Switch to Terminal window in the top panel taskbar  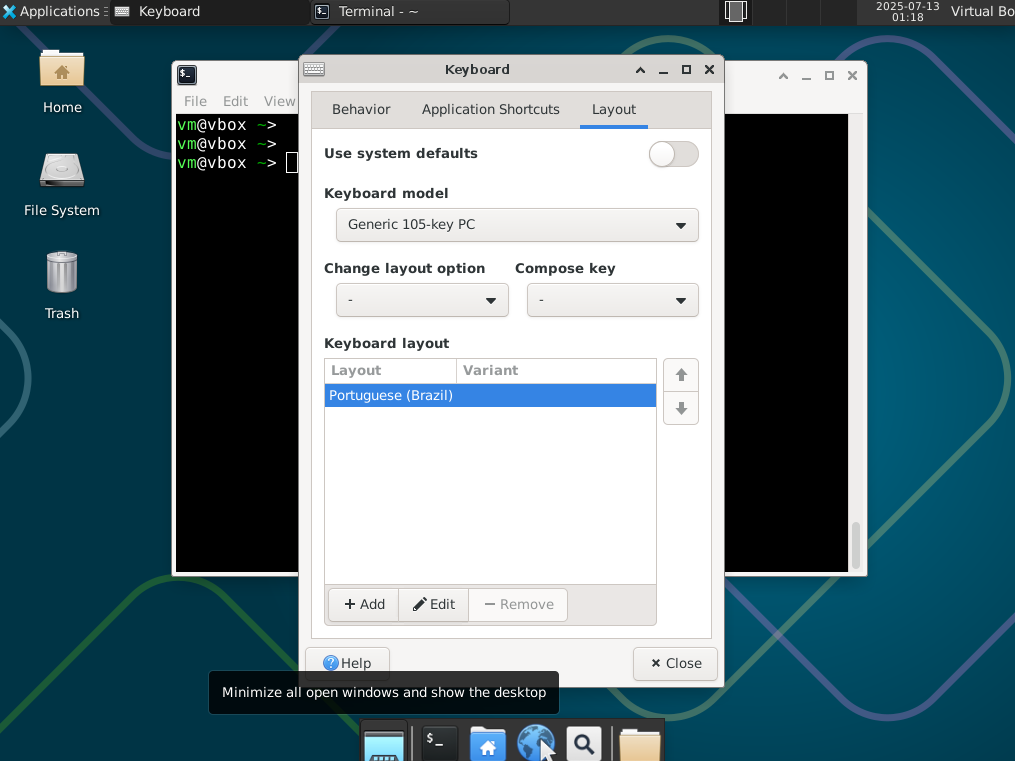click(410, 12)
